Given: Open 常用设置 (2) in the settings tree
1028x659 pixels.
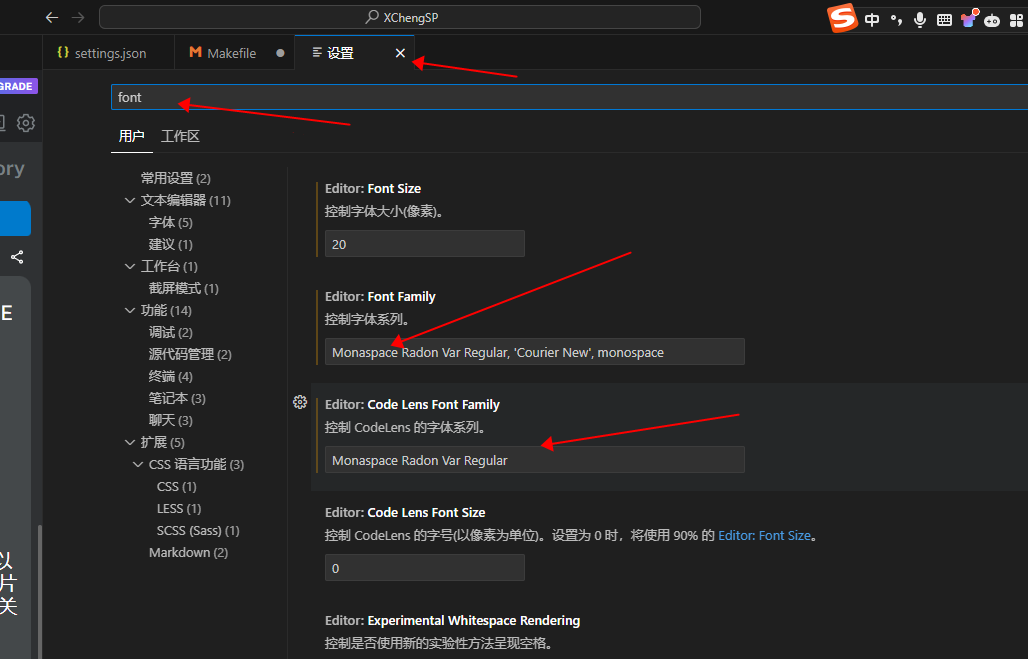Looking at the screenshot, I should pyautogui.click(x=176, y=178).
